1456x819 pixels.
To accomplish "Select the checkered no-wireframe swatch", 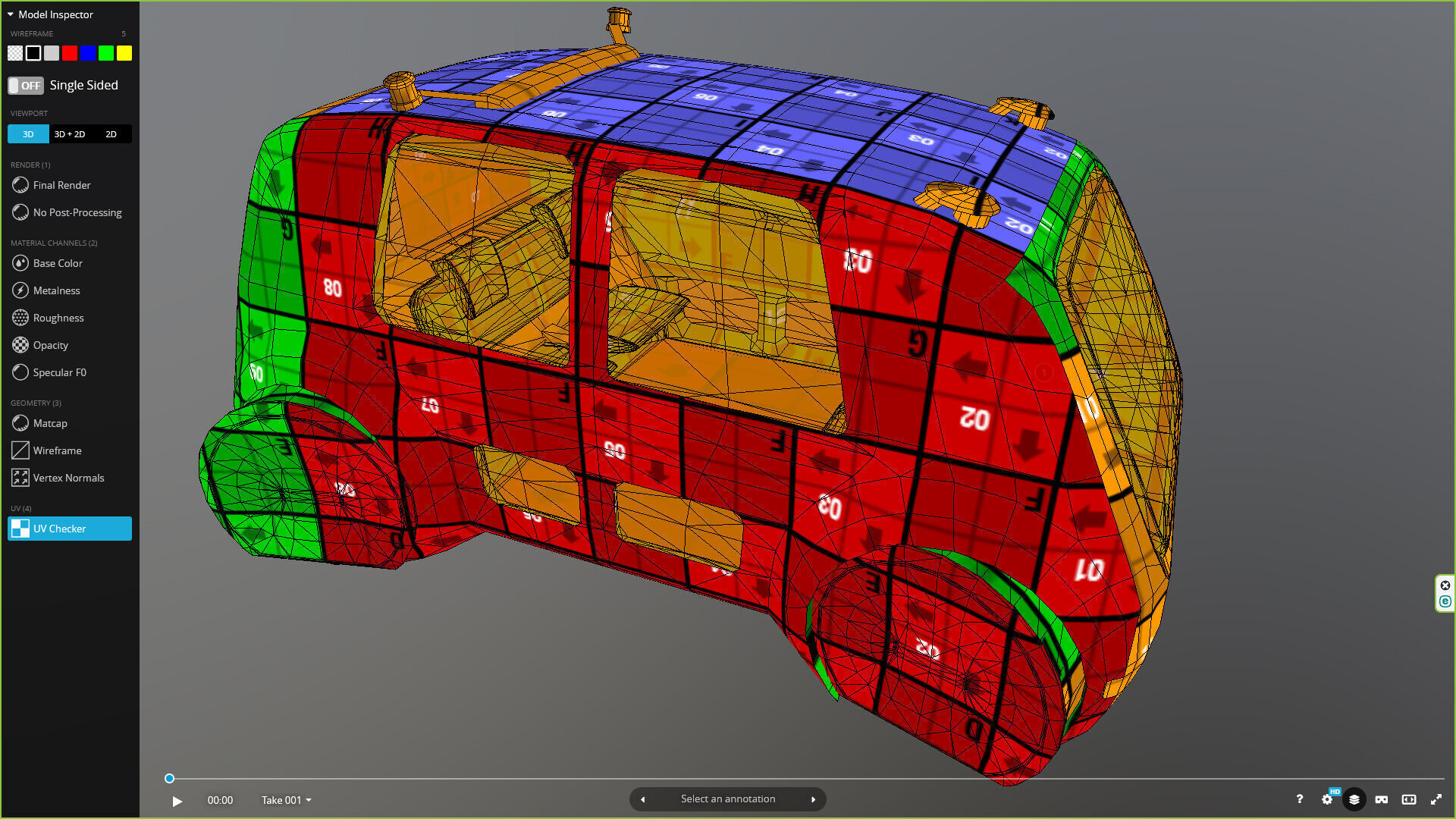I will point(15,53).
